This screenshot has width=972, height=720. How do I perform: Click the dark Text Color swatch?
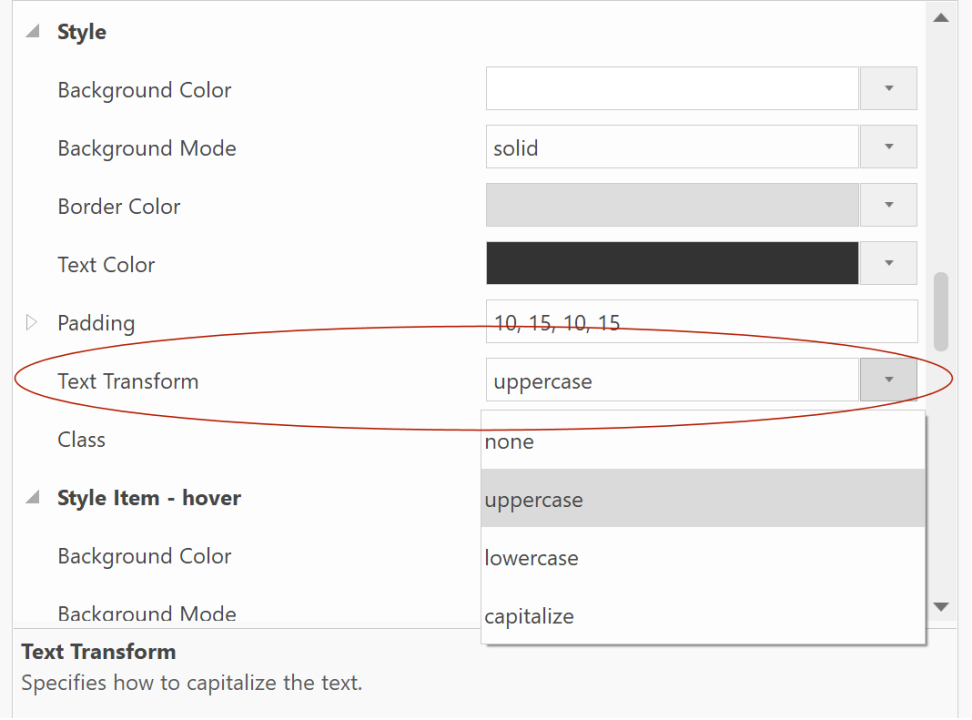[x=672, y=263]
